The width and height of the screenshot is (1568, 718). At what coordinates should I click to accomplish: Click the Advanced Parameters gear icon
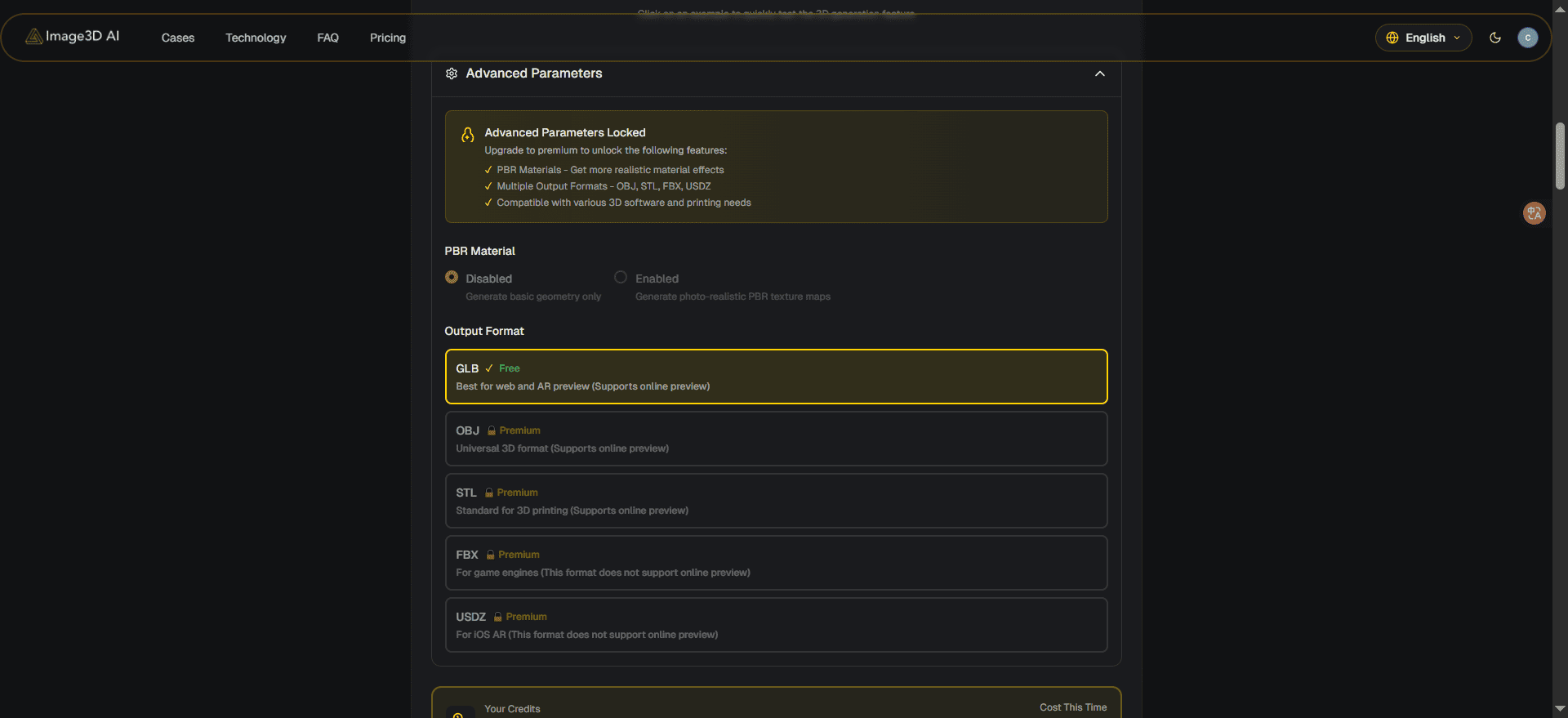click(451, 74)
